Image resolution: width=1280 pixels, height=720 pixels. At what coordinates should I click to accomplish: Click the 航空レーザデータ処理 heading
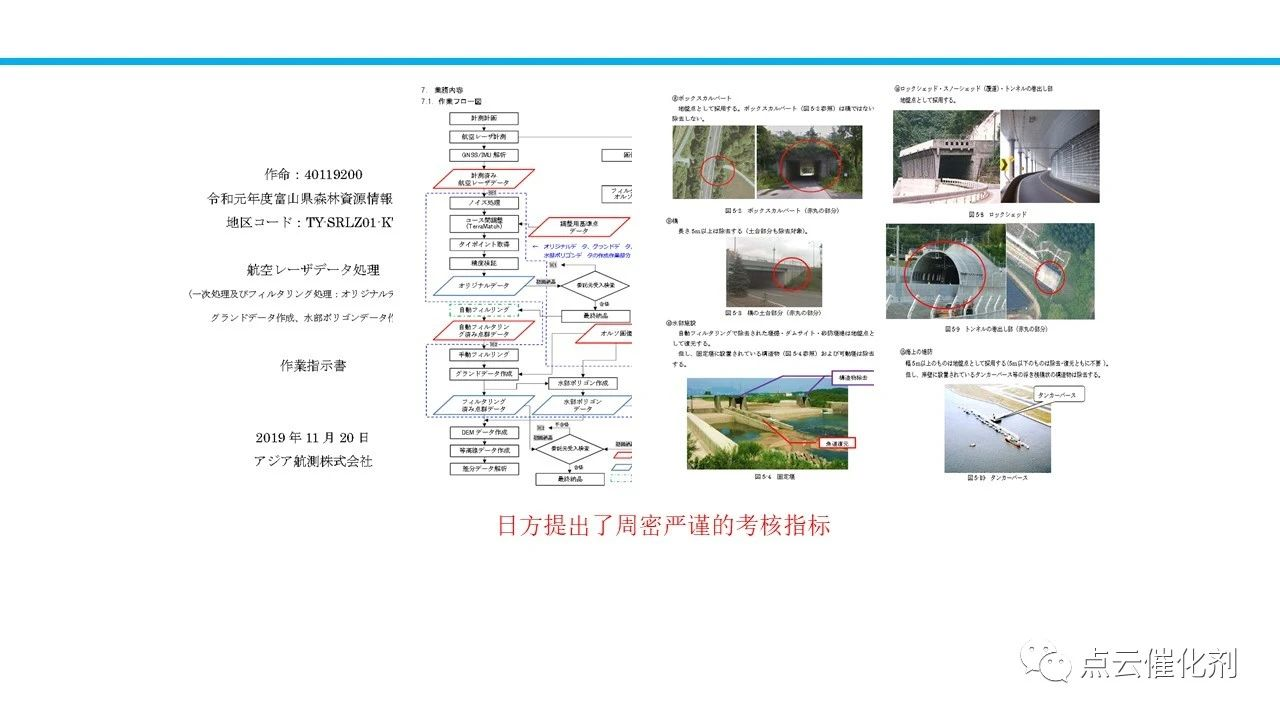[x=313, y=270]
